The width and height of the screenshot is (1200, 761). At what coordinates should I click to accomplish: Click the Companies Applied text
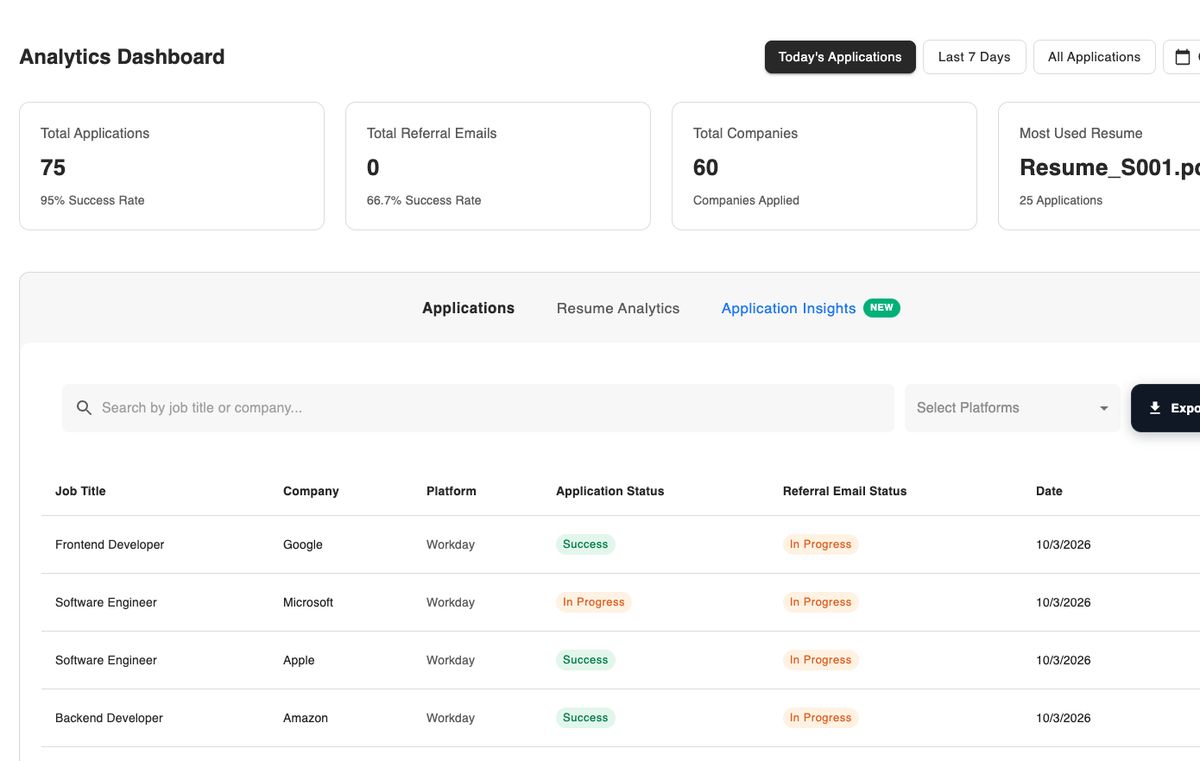[x=746, y=200]
